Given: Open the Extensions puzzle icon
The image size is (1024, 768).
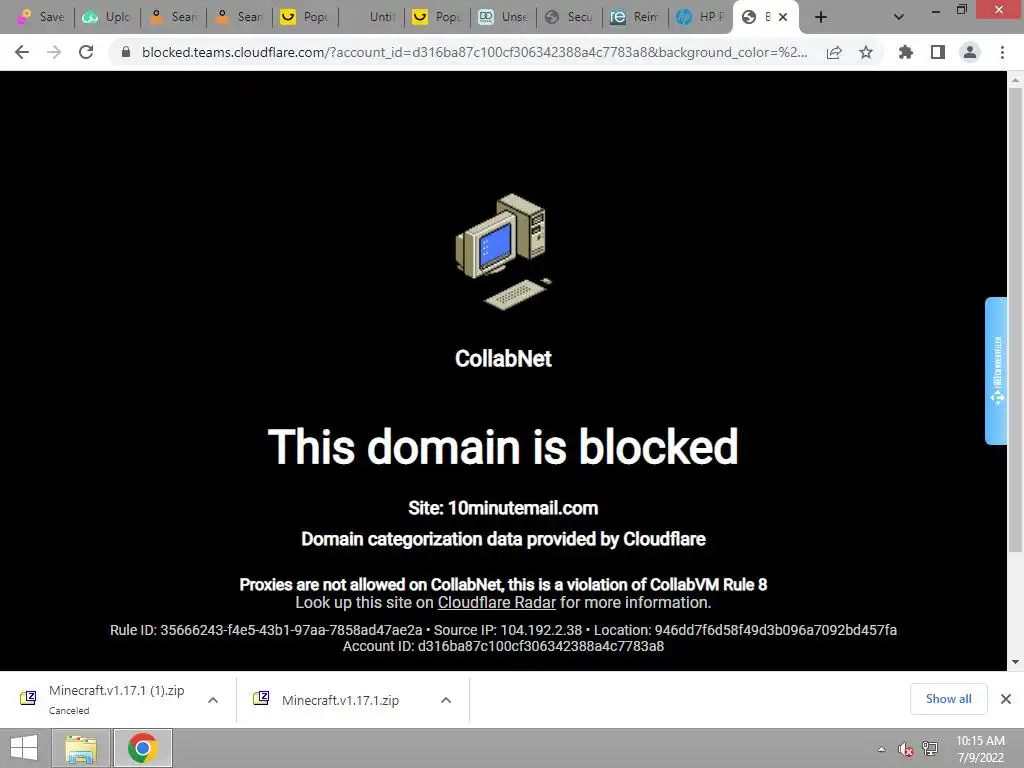Looking at the screenshot, I should [x=906, y=52].
